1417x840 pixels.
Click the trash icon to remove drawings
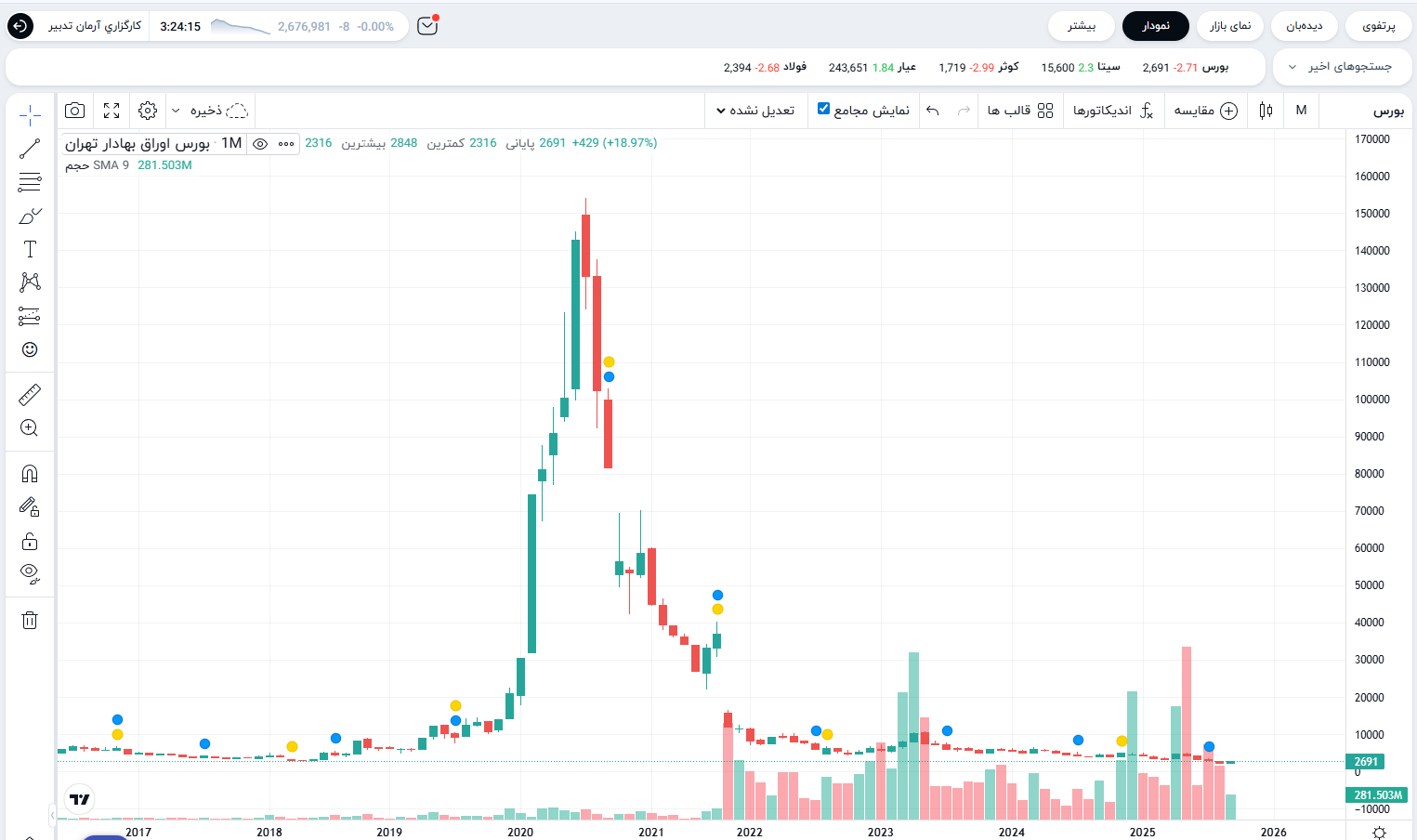click(x=30, y=621)
